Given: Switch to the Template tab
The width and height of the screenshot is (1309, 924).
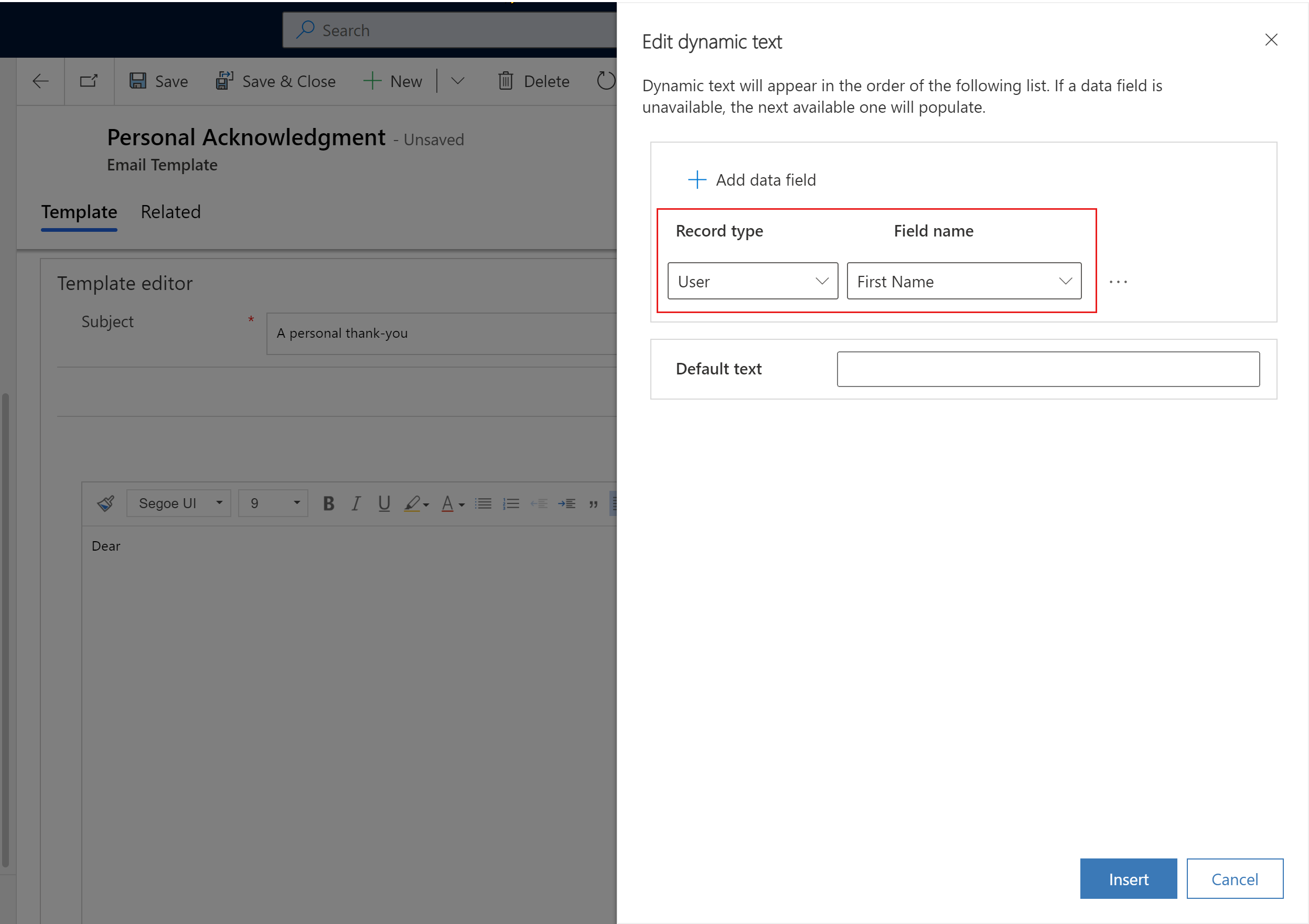Looking at the screenshot, I should [x=79, y=212].
